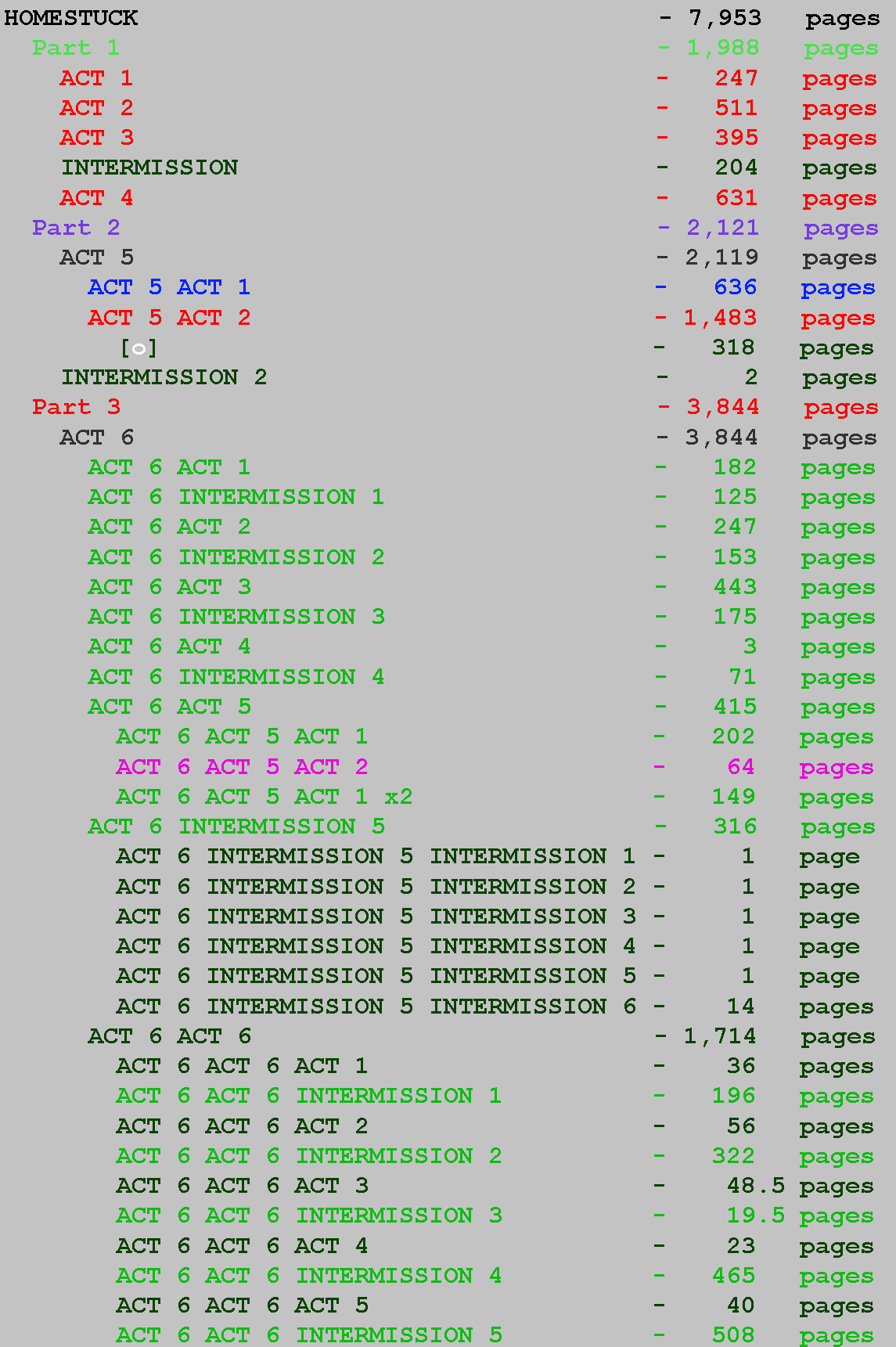Click magenta ACT 6 ACT 5 ACT 2
This screenshot has height=1347, width=896.
(x=242, y=767)
